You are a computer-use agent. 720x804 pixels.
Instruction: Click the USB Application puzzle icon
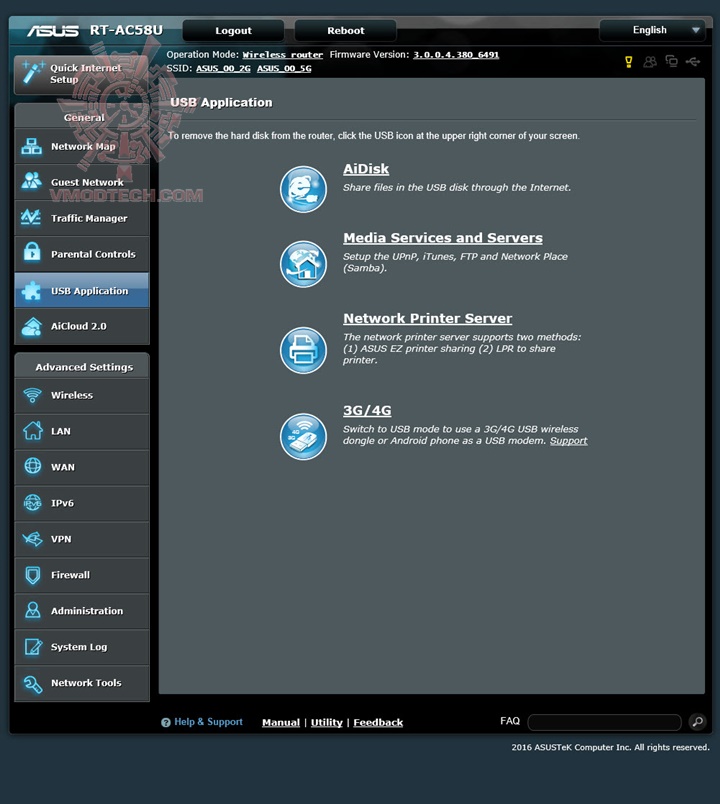point(31,290)
